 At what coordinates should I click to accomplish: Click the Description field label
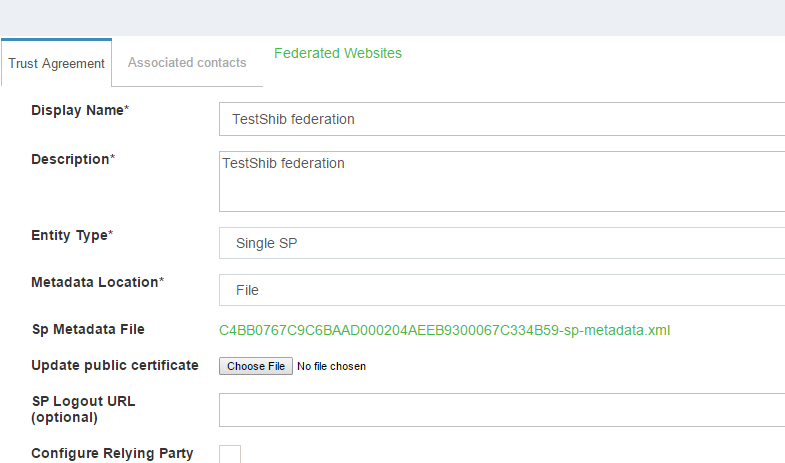pos(72,159)
